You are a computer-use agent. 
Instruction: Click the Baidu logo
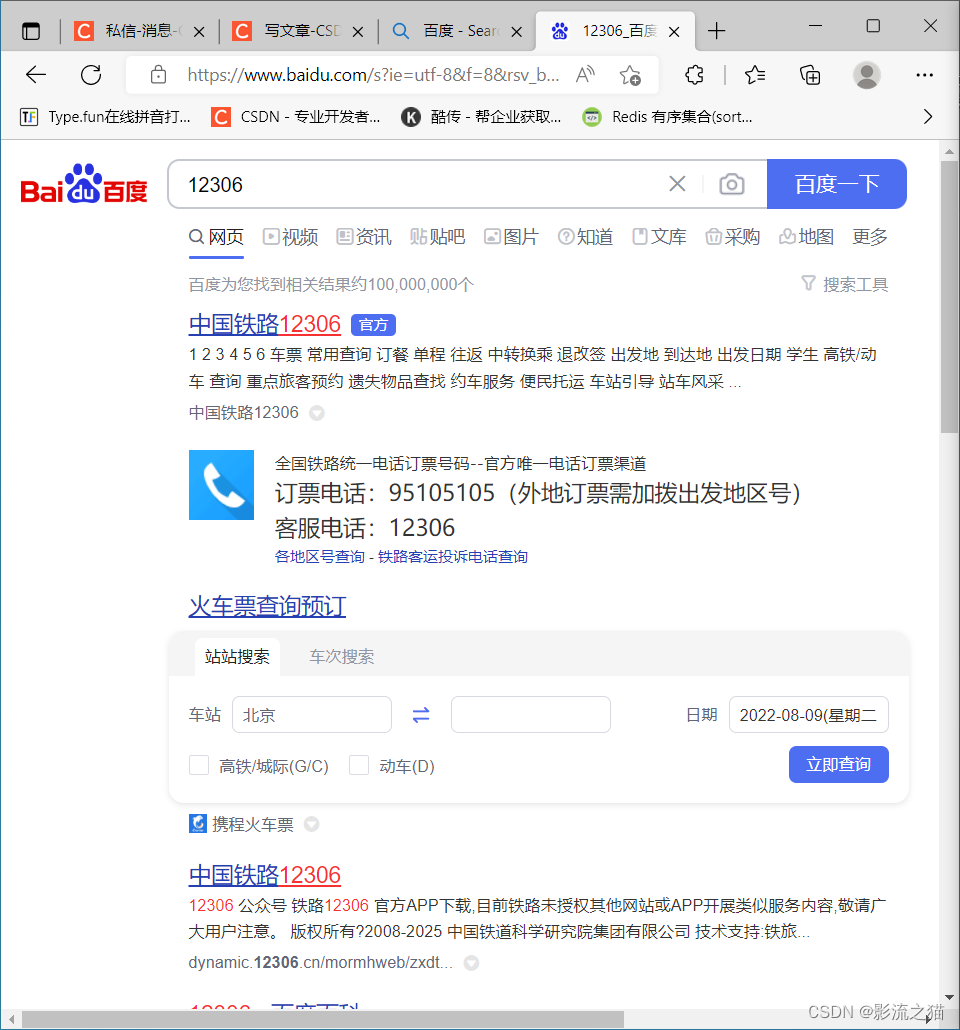pos(84,184)
